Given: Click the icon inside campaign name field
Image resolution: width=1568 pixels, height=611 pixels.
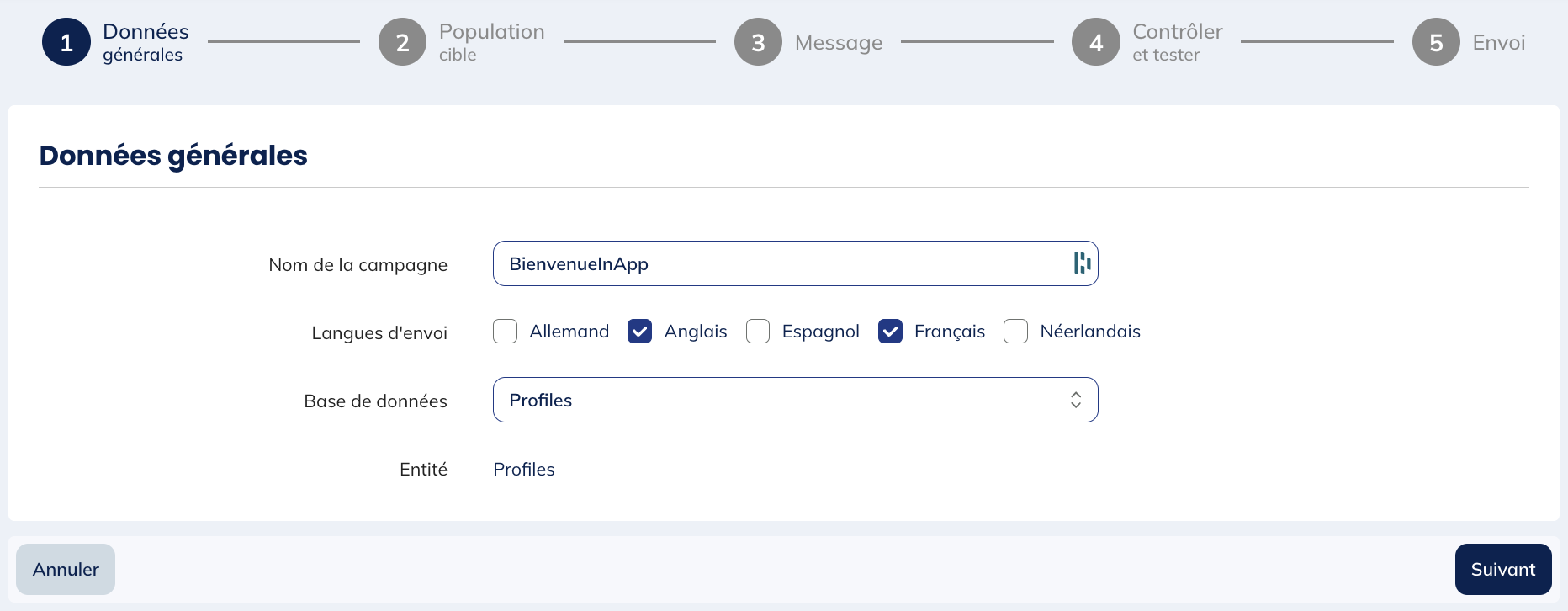Looking at the screenshot, I should click(1082, 263).
